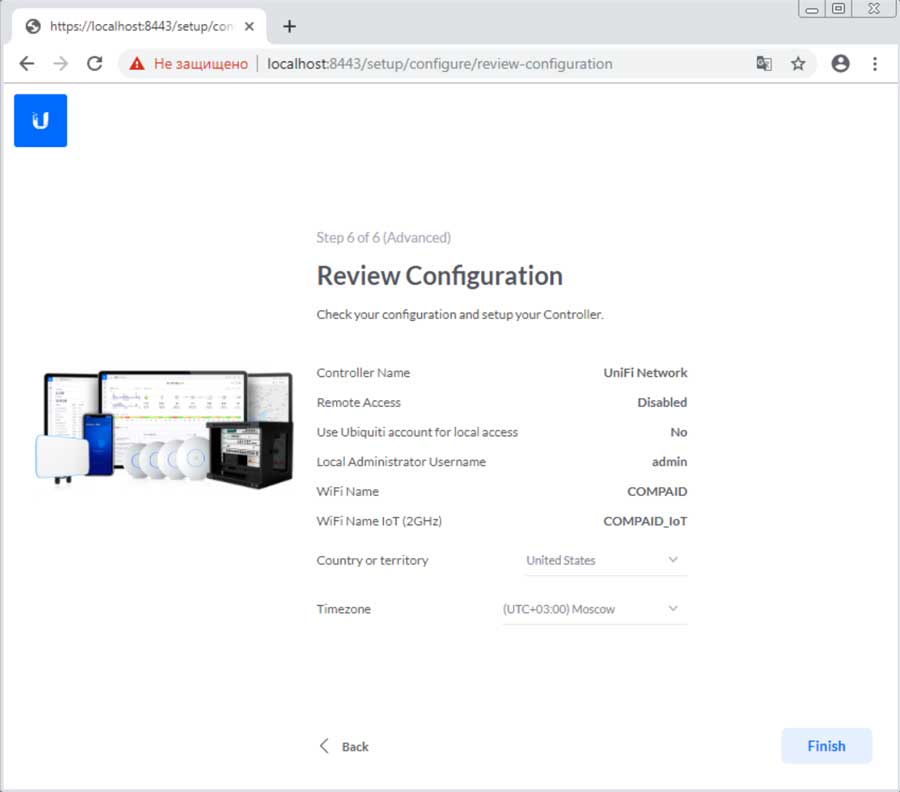This screenshot has width=900, height=792.
Task: Maximize the browser window
Action: [x=839, y=9]
